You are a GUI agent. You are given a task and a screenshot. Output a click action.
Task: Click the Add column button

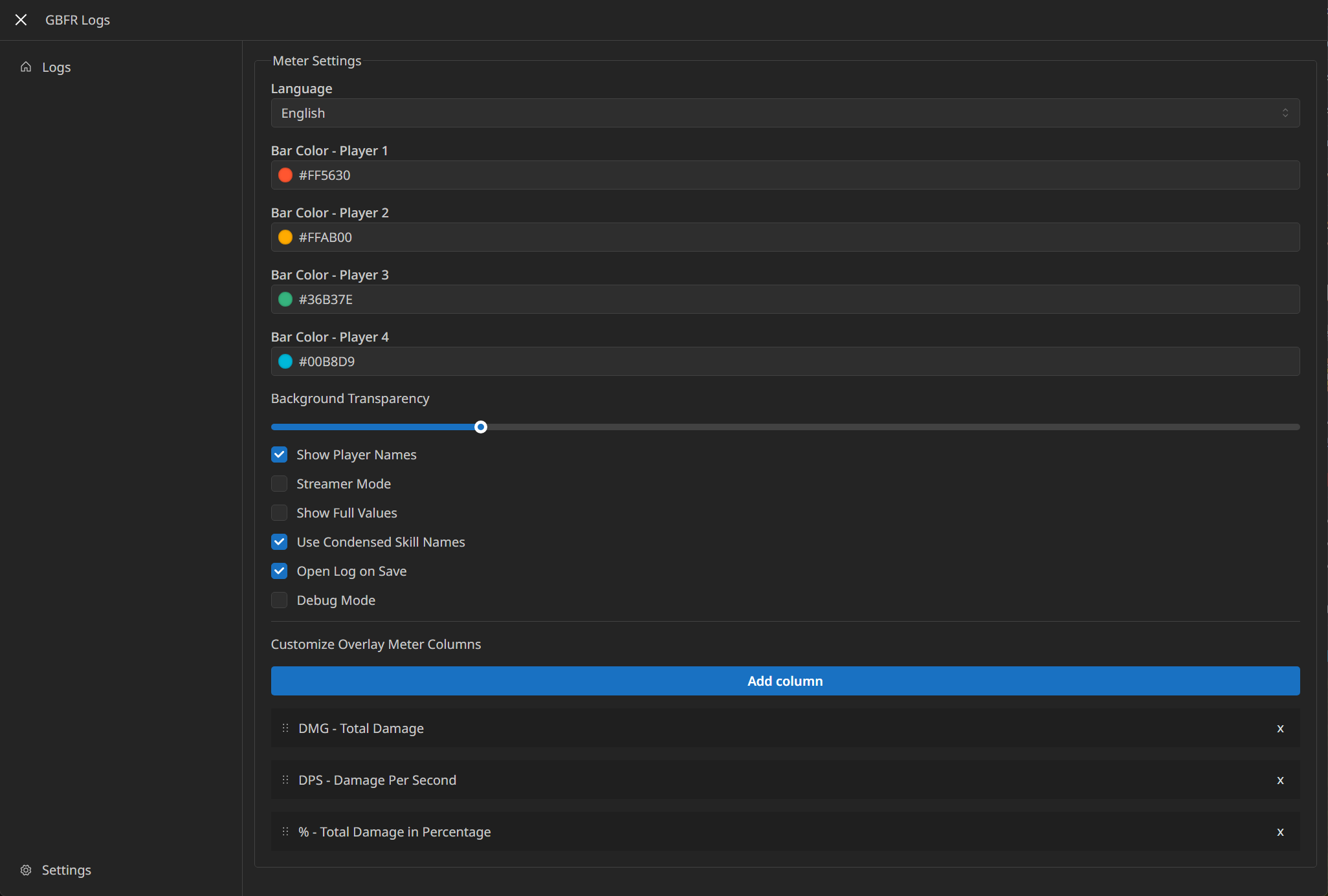tap(785, 681)
